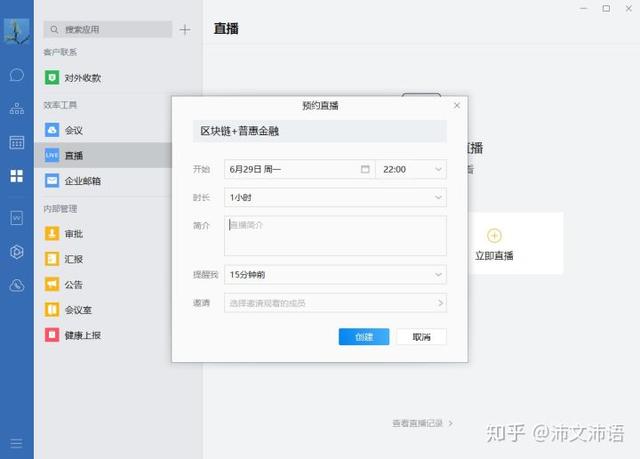Screen dimensions: 640x459
Task: Select the Workbench grid icon in sidebar
Action: pyautogui.click(x=16, y=176)
